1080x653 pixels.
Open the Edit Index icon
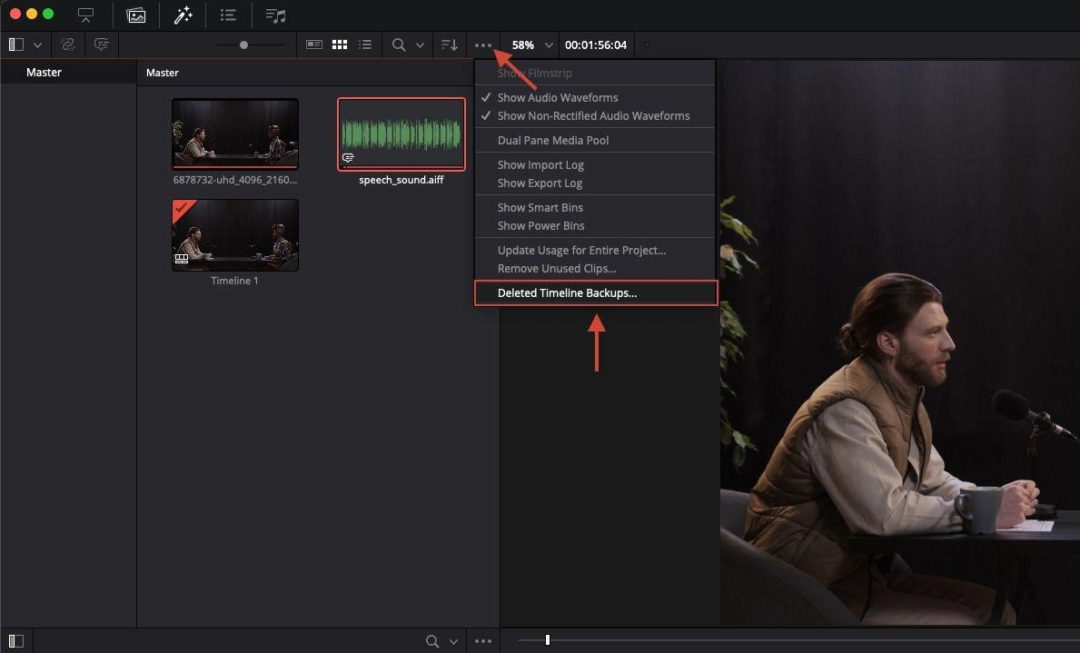[228, 14]
